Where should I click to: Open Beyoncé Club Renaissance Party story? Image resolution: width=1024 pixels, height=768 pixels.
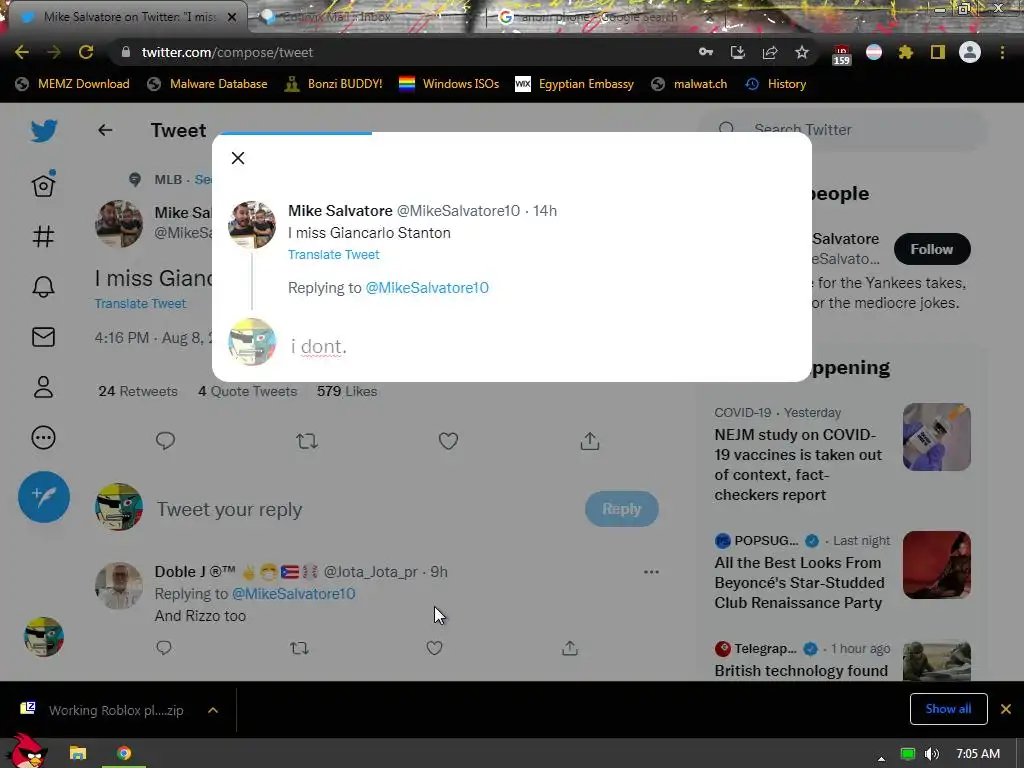pos(799,583)
